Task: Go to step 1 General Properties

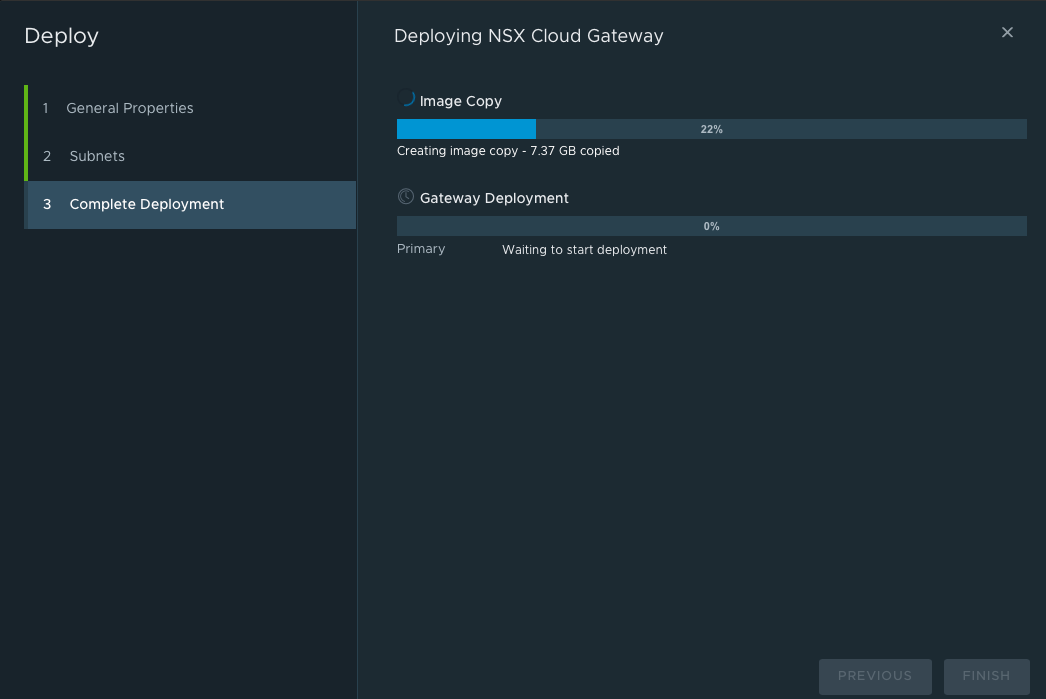Action: (x=191, y=108)
